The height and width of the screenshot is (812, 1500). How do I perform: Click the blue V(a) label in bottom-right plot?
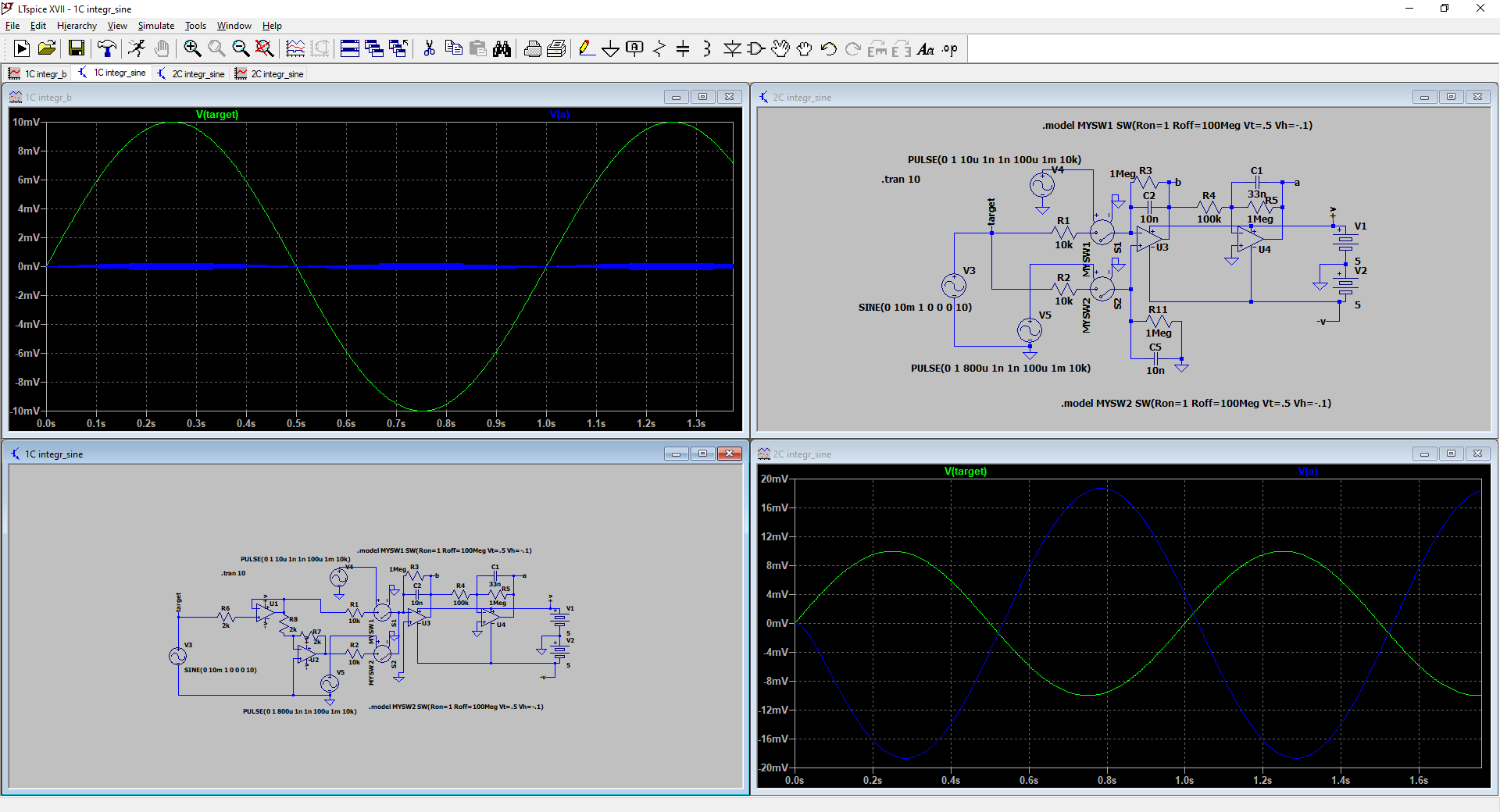coord(1307,472)
